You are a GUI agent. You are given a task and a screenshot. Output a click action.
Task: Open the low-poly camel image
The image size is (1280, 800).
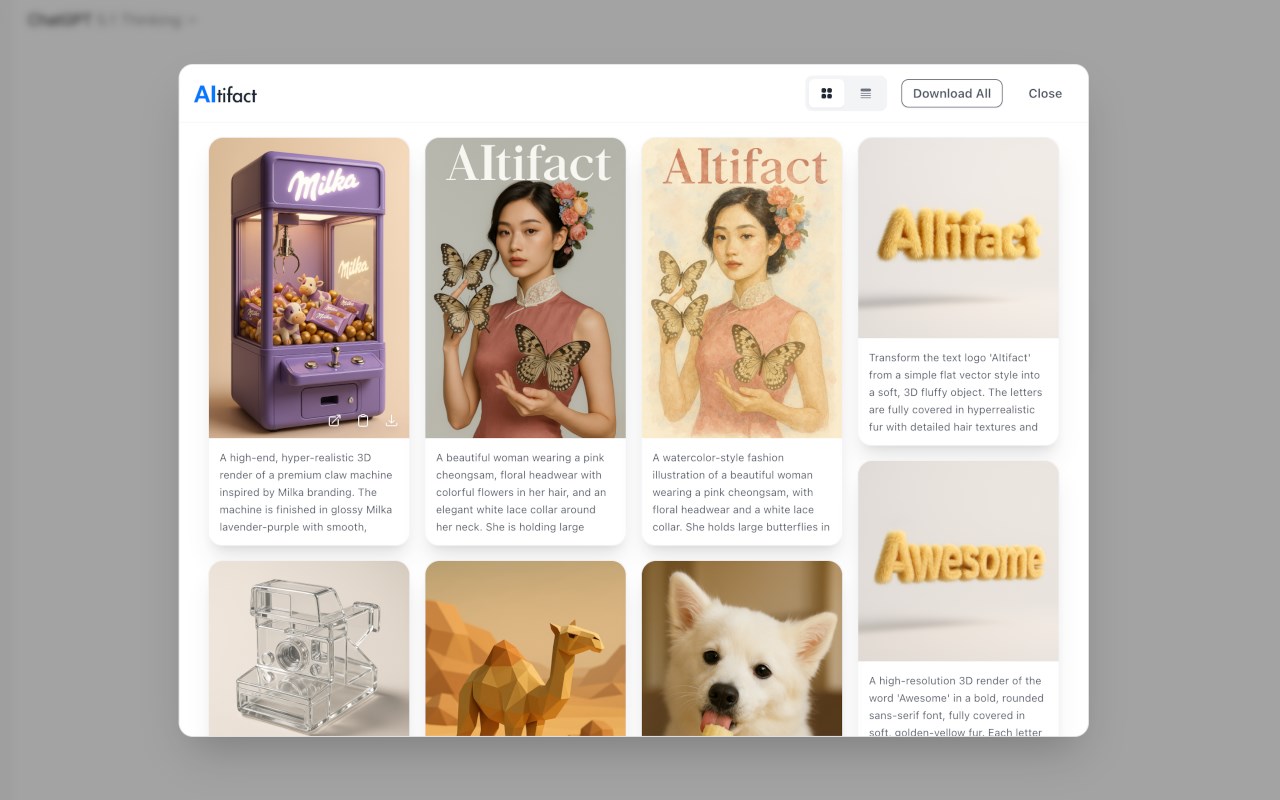[525, 648]
